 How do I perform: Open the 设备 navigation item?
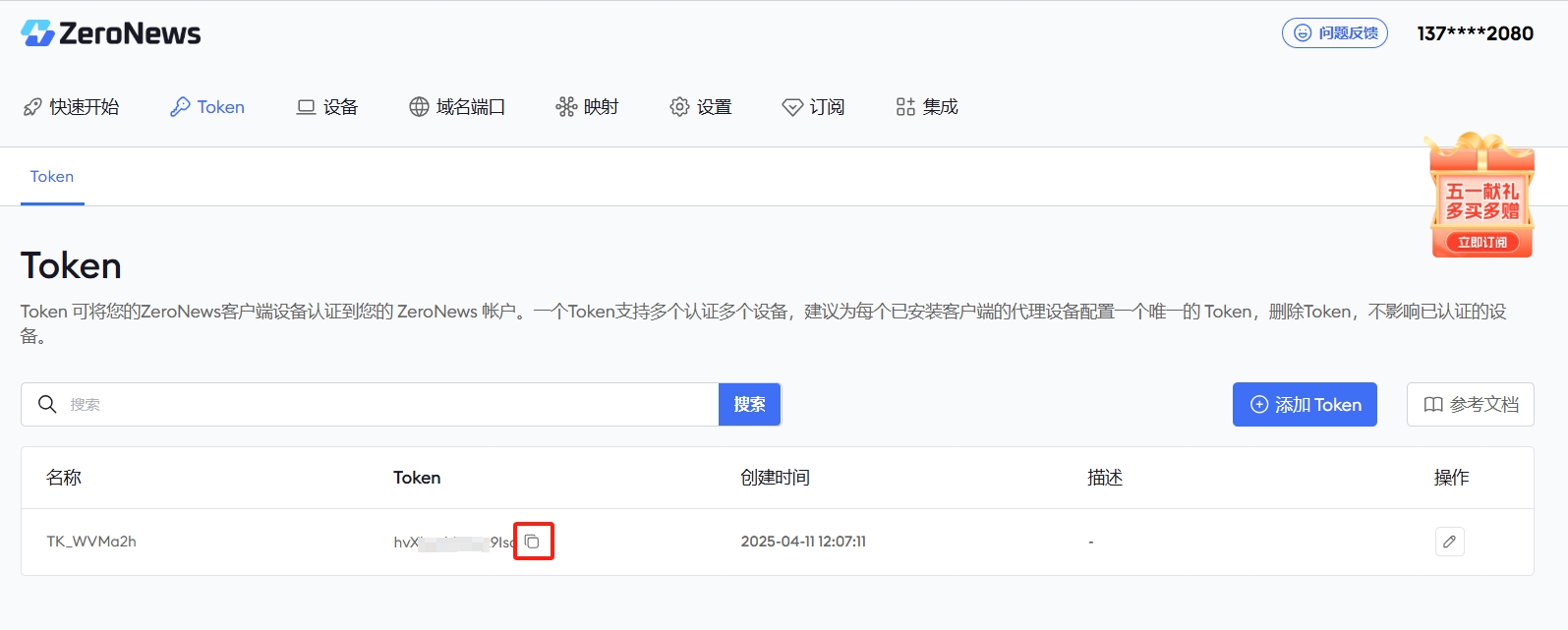(x=327, y=107)
